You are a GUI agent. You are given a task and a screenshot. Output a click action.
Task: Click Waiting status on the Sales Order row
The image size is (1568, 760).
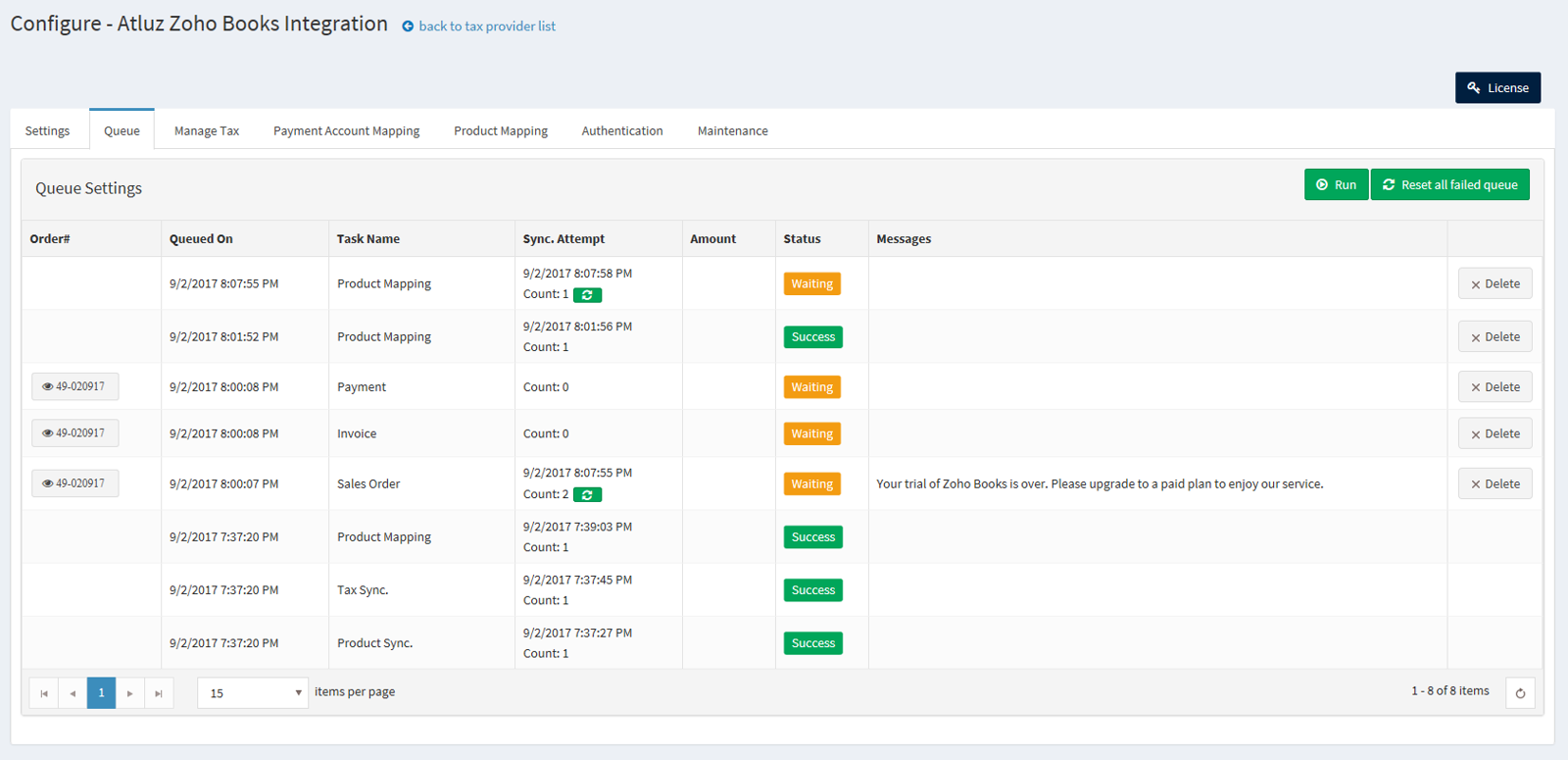[x=812, y=483]
